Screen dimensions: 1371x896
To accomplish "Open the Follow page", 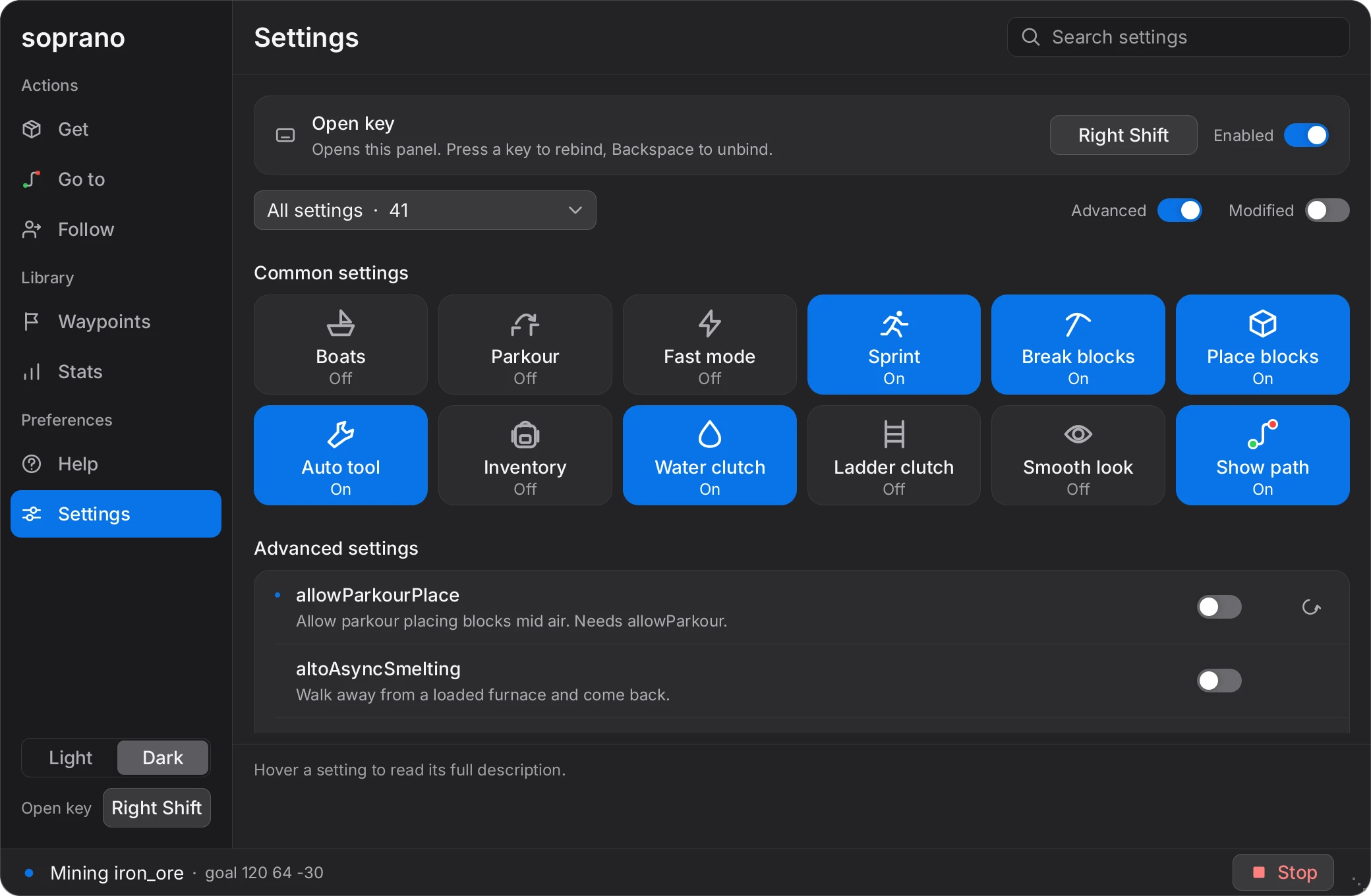I will (116, 229).
